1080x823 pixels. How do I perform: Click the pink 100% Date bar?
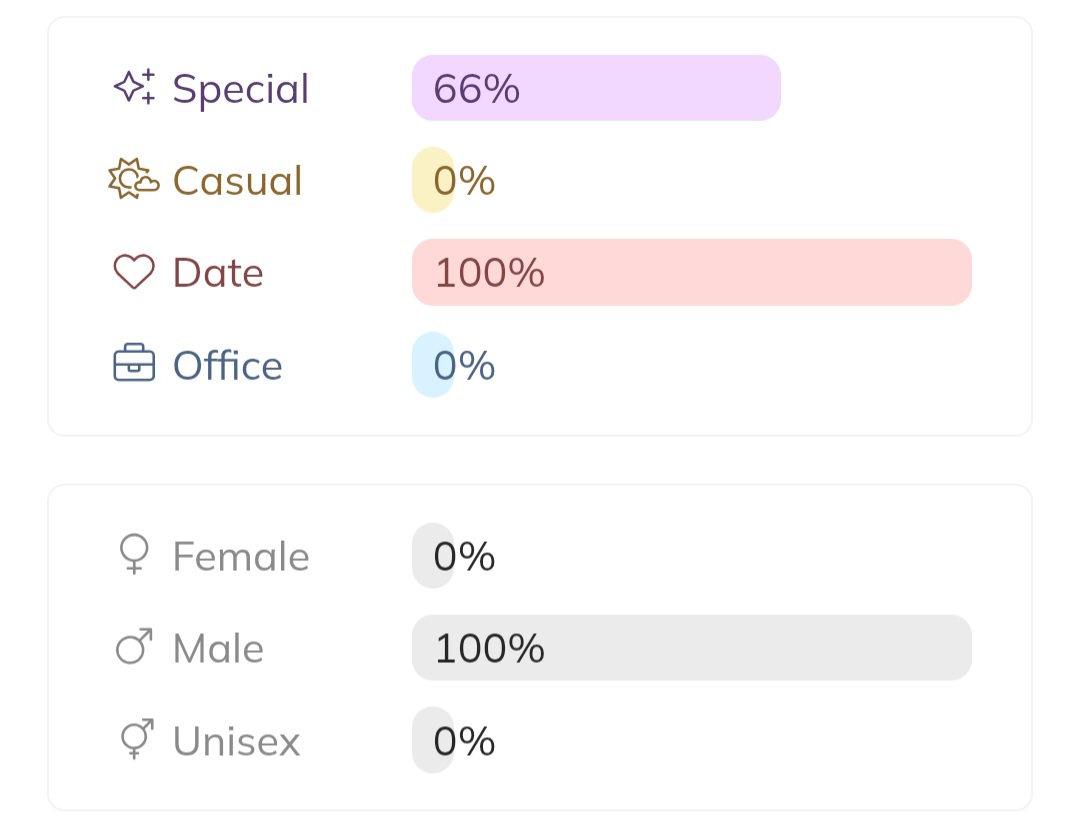click(691, 272)
